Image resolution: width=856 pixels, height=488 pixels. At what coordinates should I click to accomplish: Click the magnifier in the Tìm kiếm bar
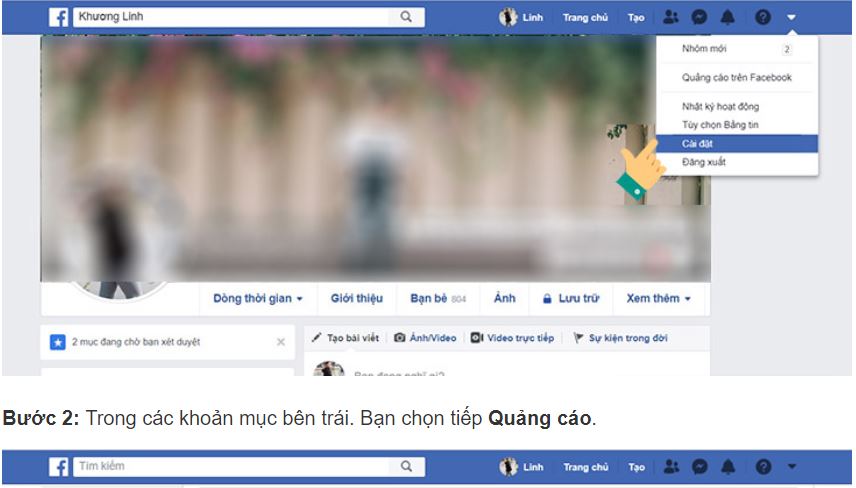(x=406, y=466)
